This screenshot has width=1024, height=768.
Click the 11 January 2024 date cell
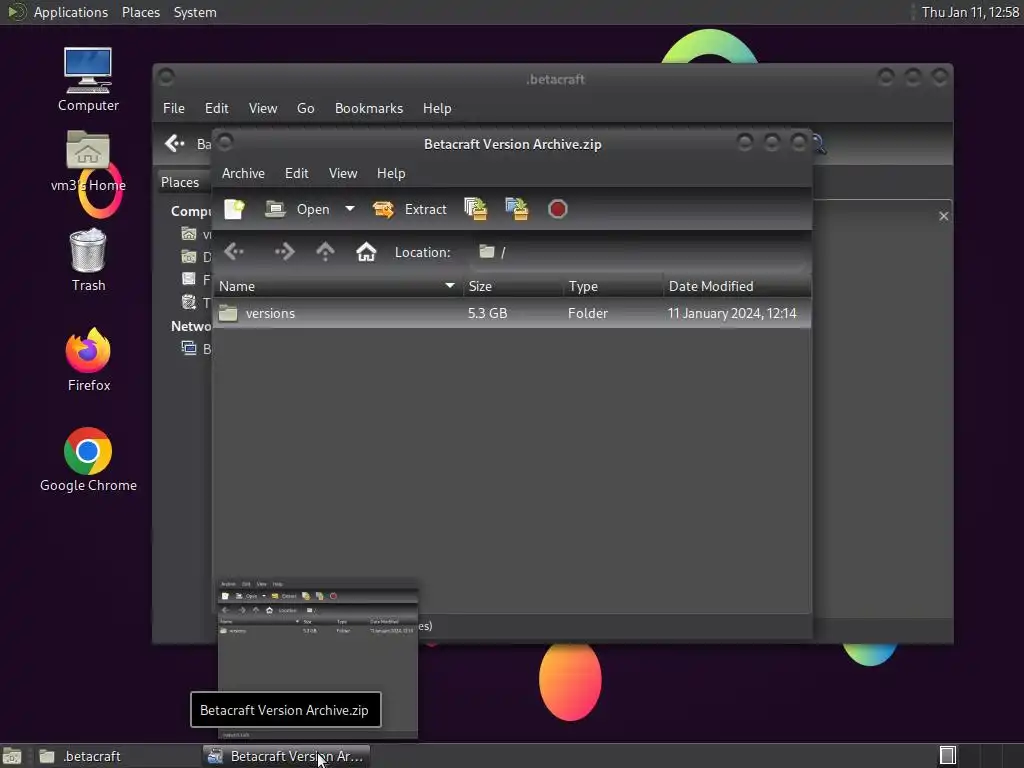click(731, 313)
